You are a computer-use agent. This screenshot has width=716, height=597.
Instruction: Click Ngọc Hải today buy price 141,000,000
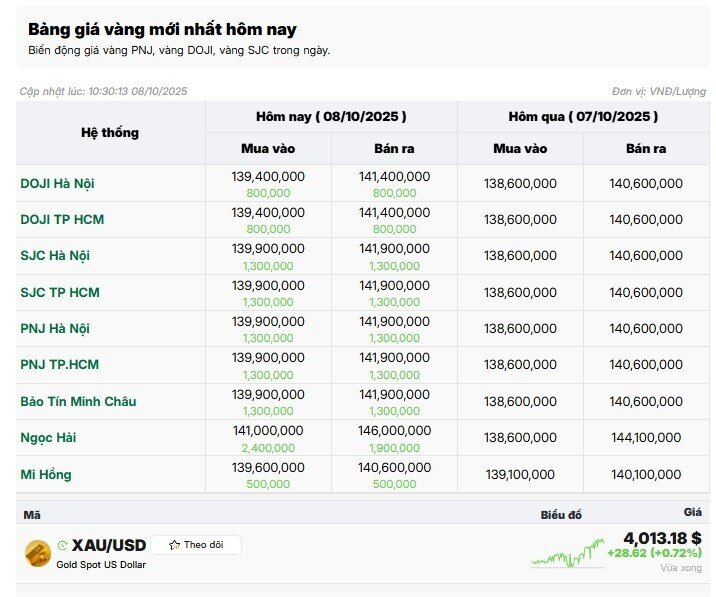tap(268, 430)
